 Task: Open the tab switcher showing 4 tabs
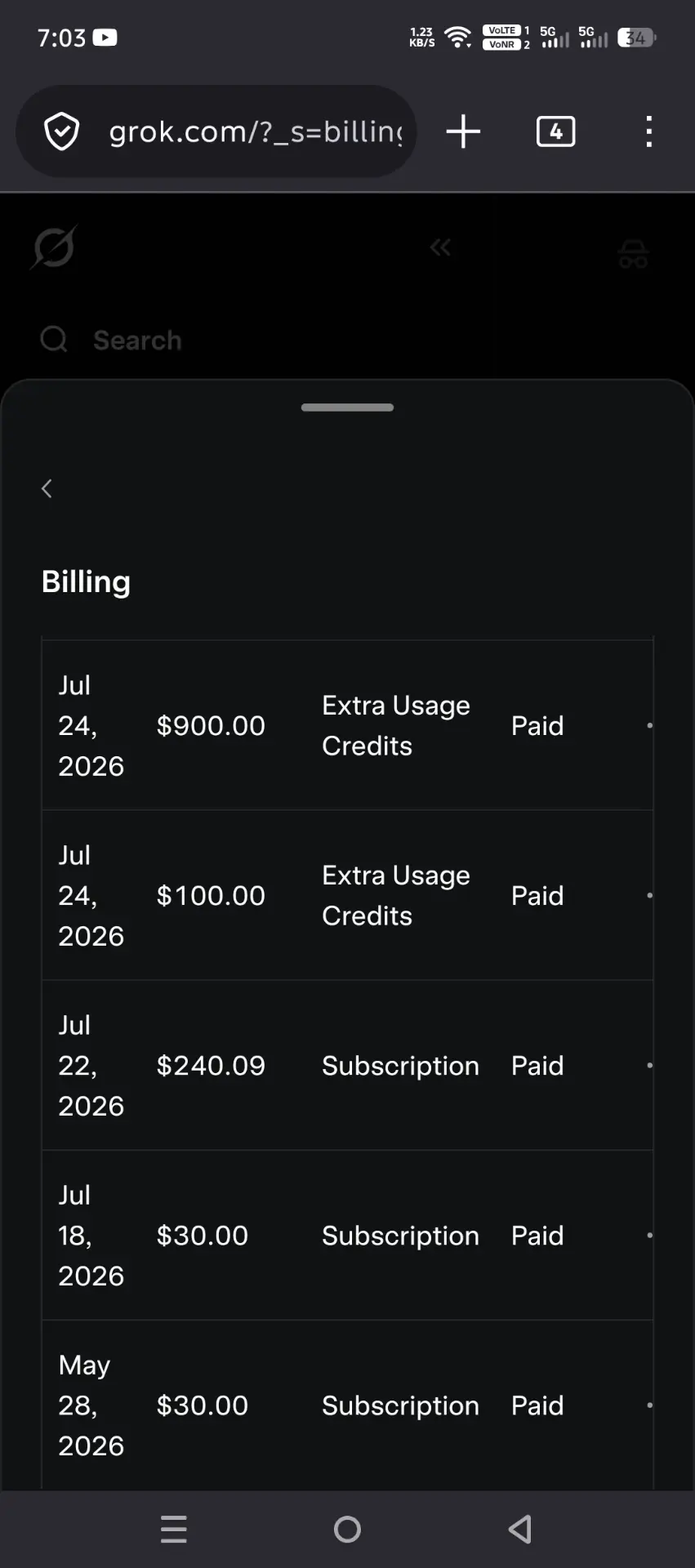[x=555, y=131]
